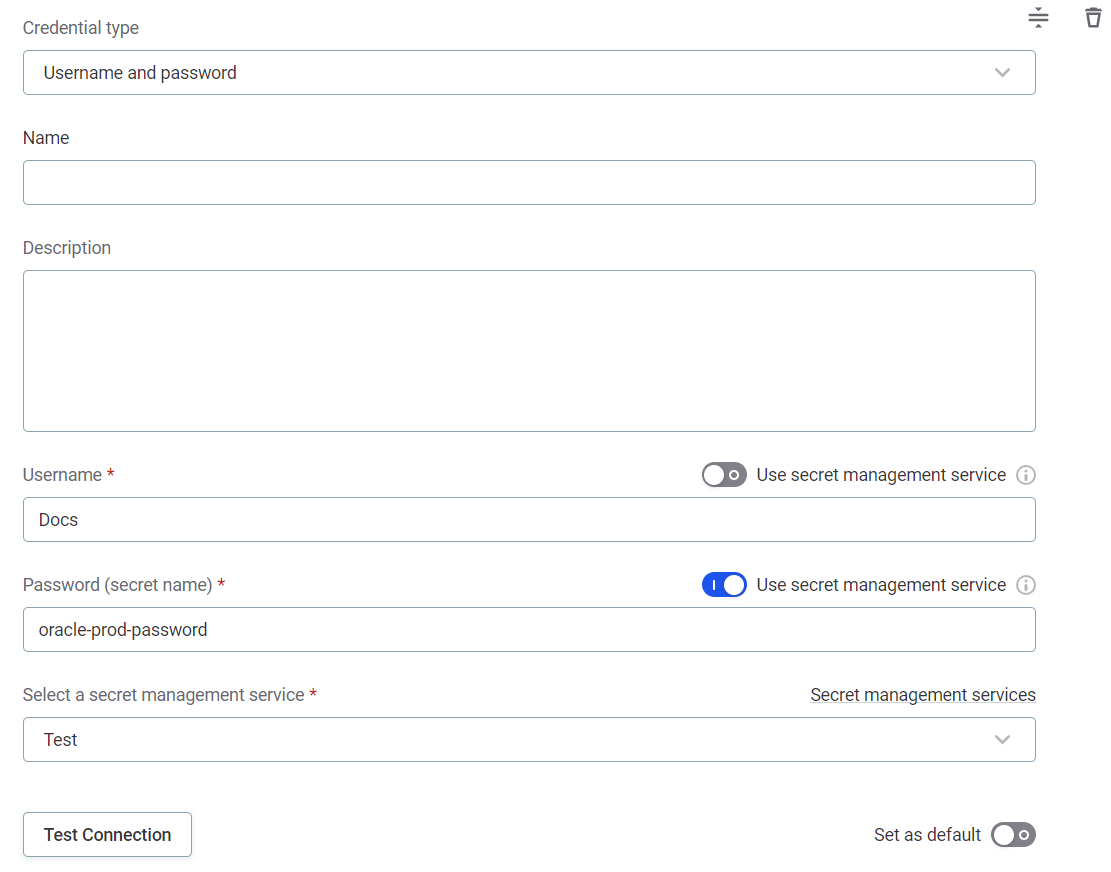
Task: Select a different credential type than Username and password
Action: pos(529,72)
